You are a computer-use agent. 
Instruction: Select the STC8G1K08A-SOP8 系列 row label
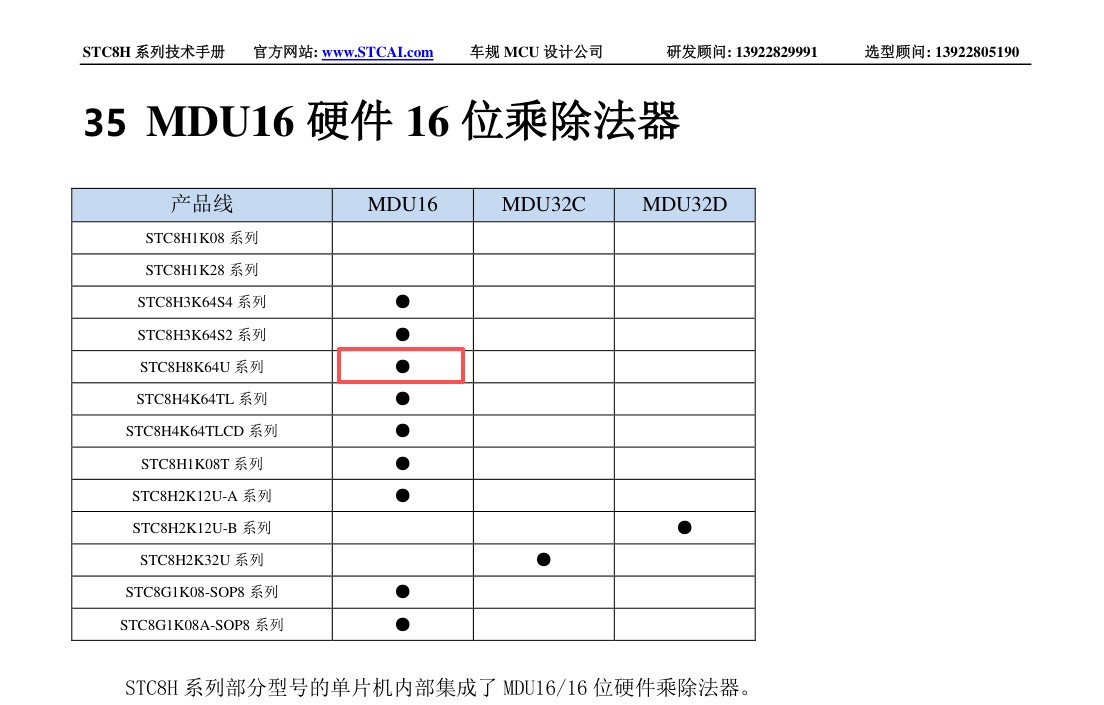click(x=202, y=625)
